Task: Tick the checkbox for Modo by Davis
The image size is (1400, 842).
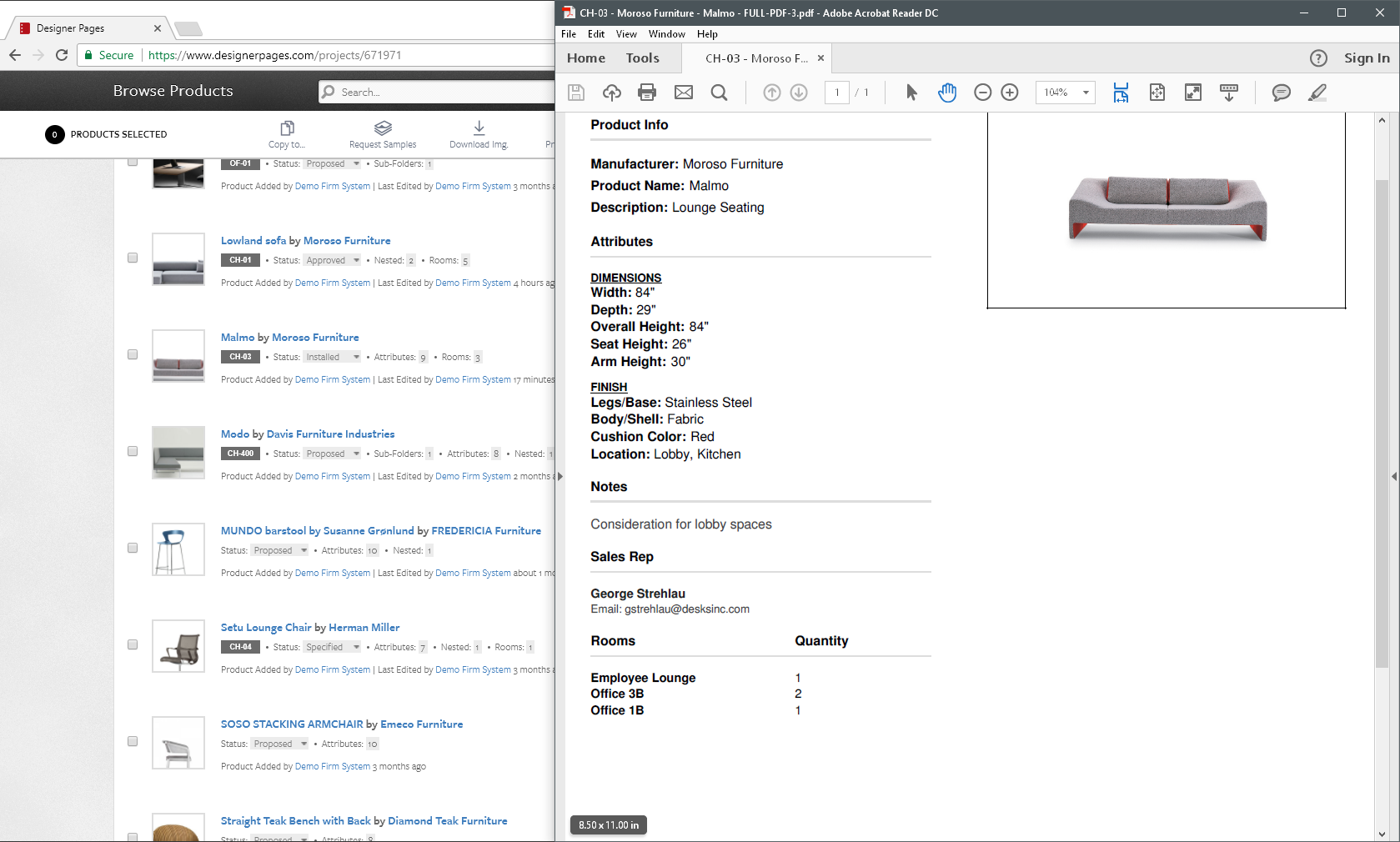Action: pyautogui.click(x=133, y=451)
